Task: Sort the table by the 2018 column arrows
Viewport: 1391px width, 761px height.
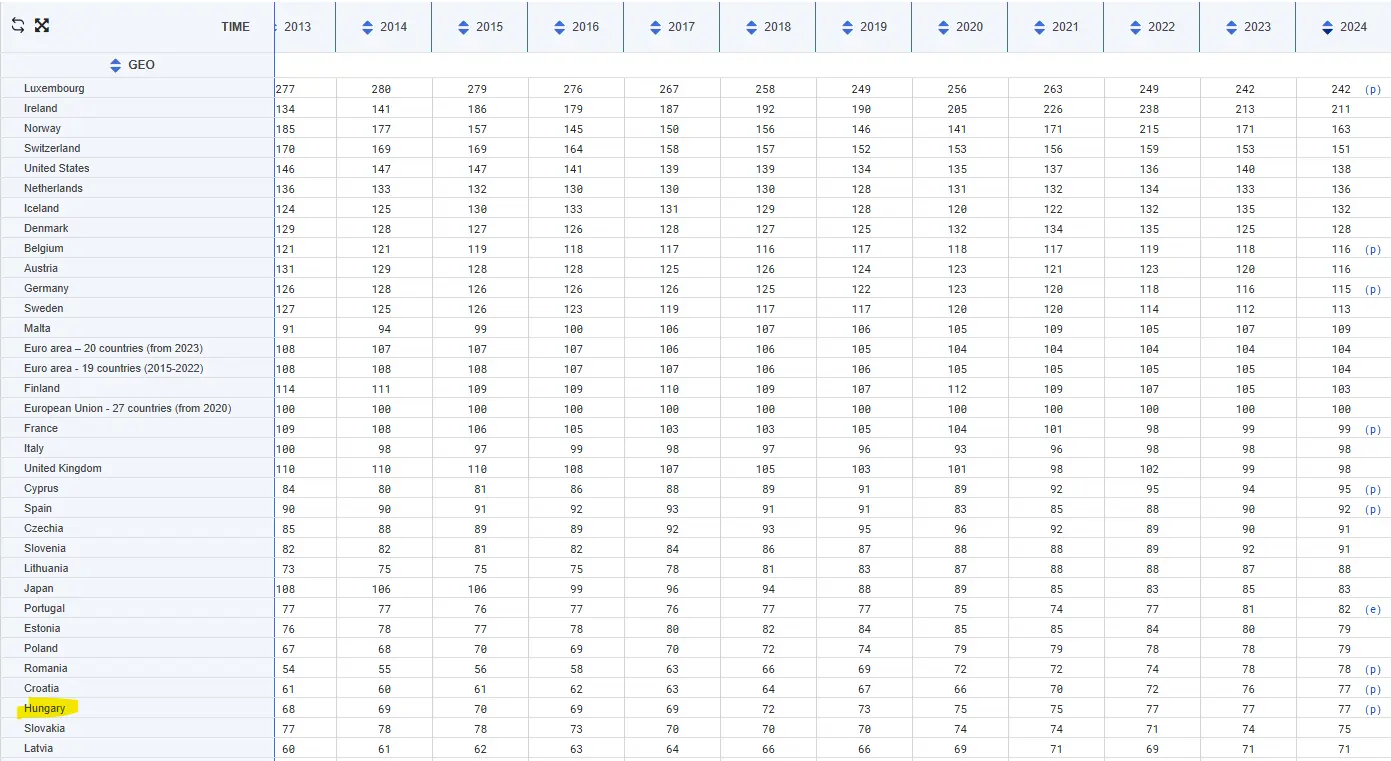Action: [x=751, y=27]
